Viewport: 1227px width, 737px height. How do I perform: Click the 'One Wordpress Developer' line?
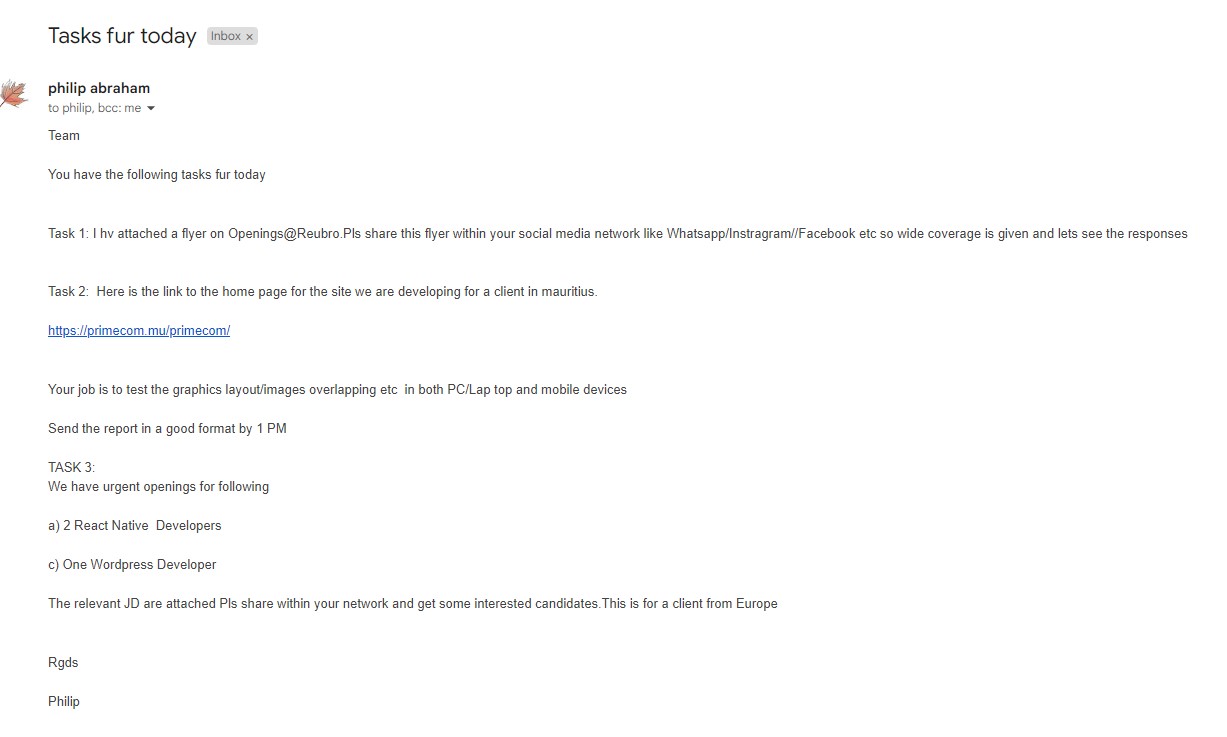pyautogui.click(x=132, y=564)
